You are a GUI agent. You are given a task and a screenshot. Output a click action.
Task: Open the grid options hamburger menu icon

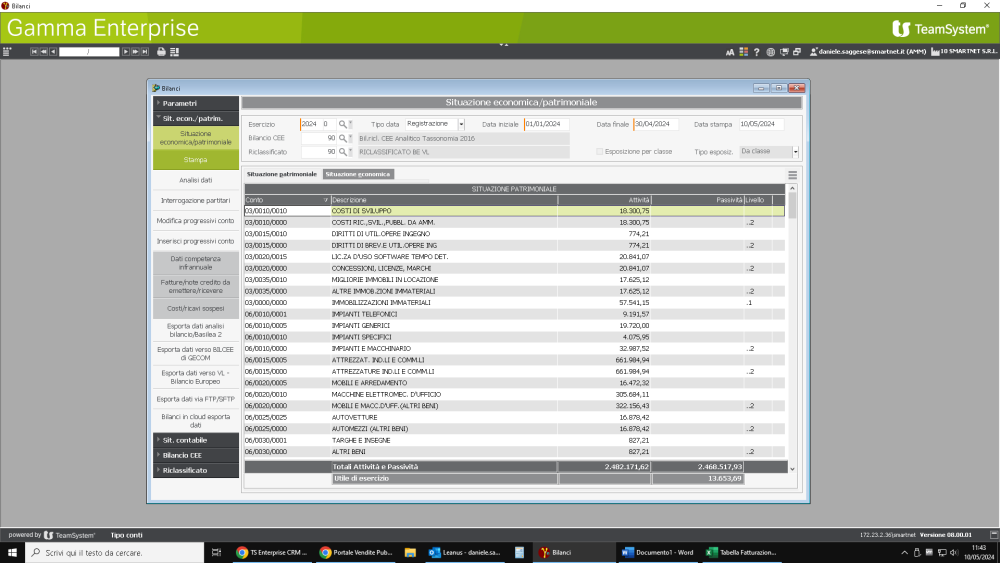point(792,174)
